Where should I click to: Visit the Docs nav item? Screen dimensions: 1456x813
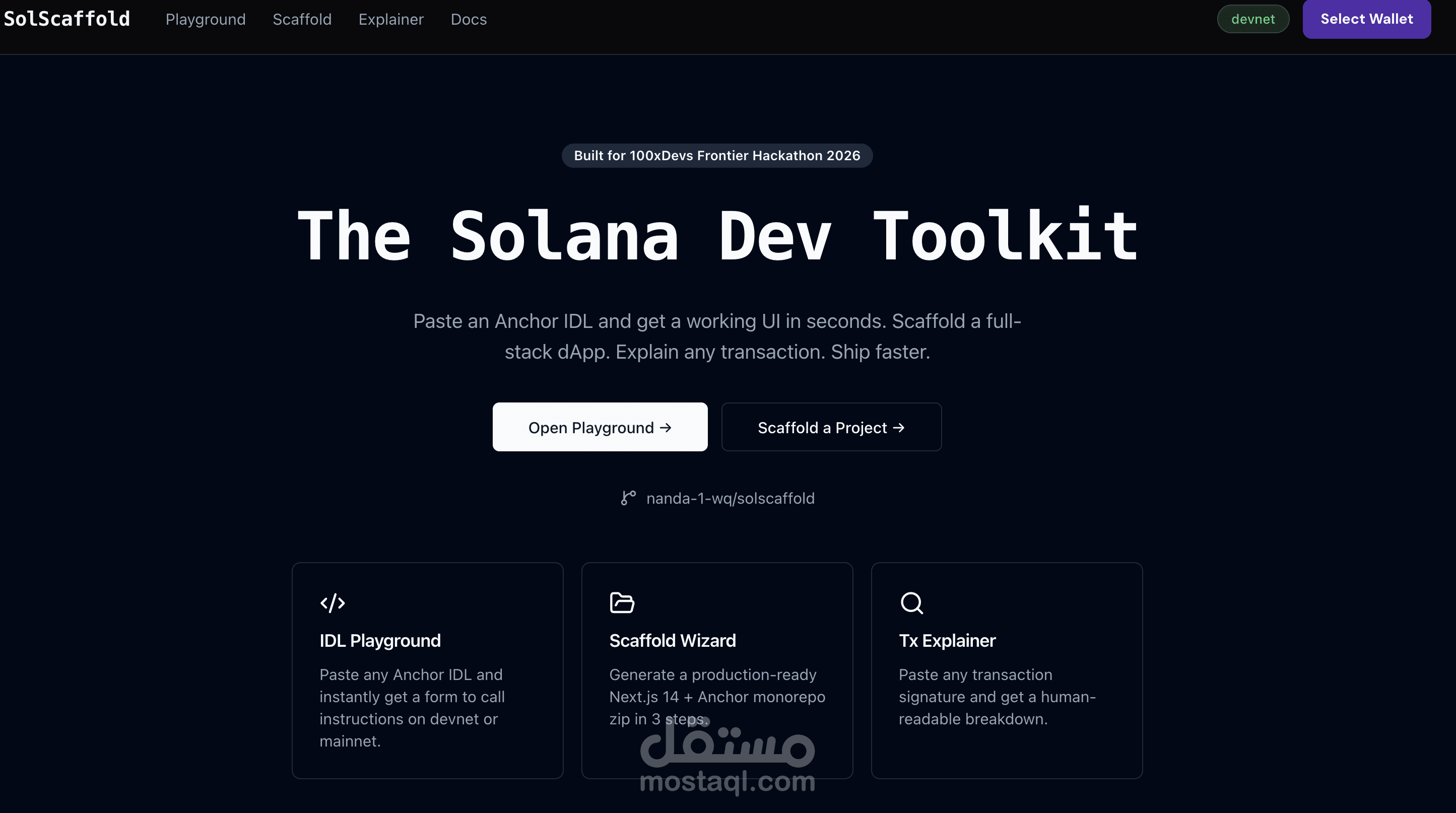tap(469, 19)
